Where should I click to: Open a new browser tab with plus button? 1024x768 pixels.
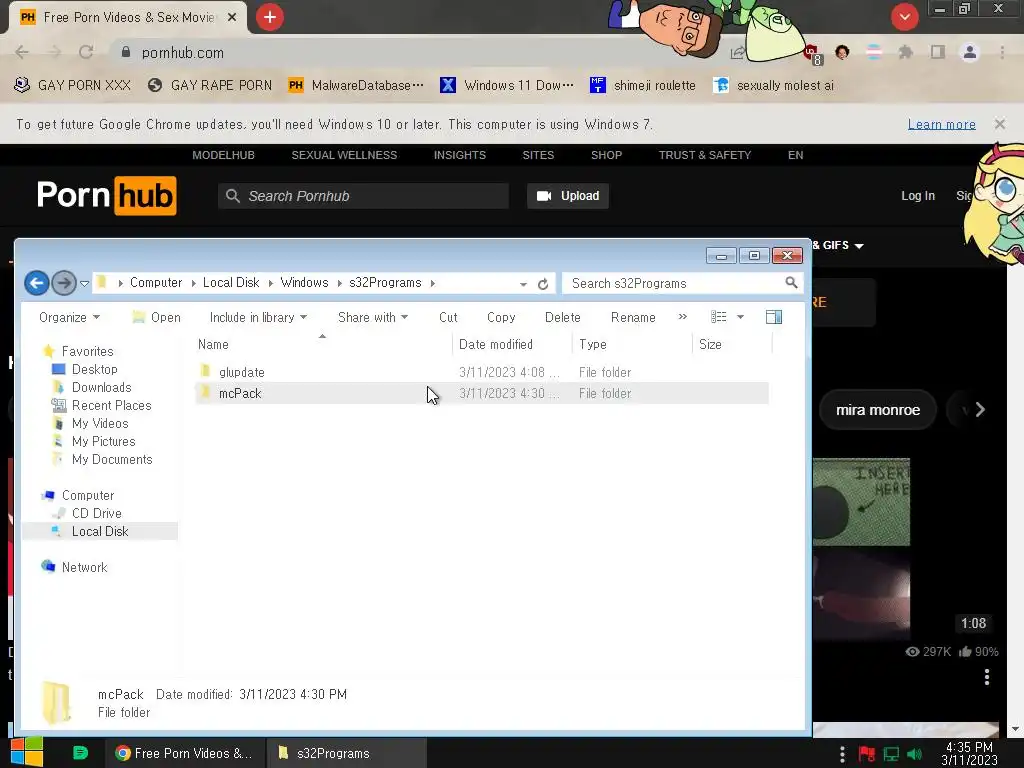pyautogui.click(x=270, y=17)
